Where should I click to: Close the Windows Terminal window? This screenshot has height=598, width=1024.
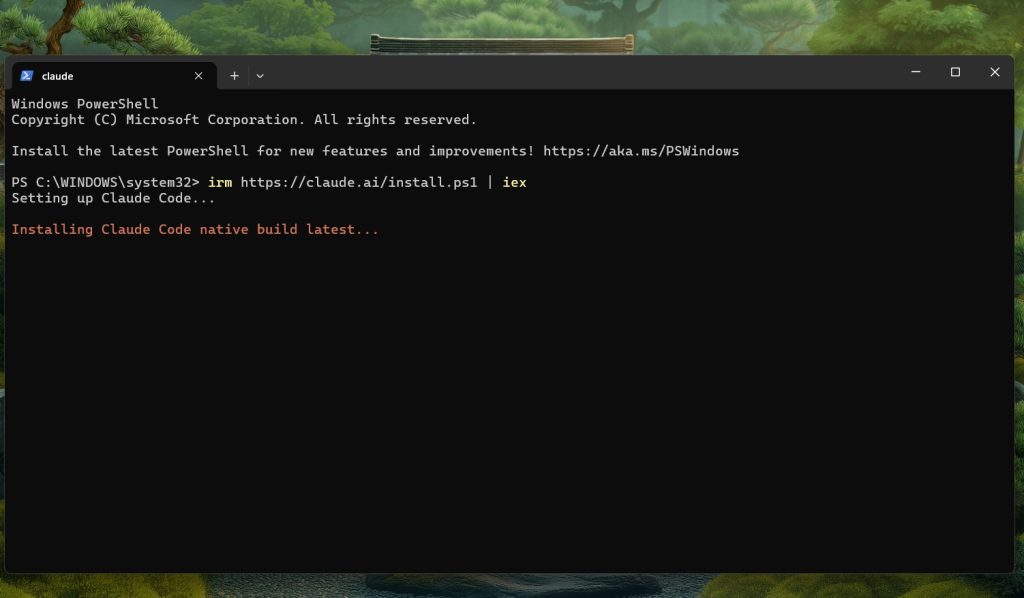(994, 72)
